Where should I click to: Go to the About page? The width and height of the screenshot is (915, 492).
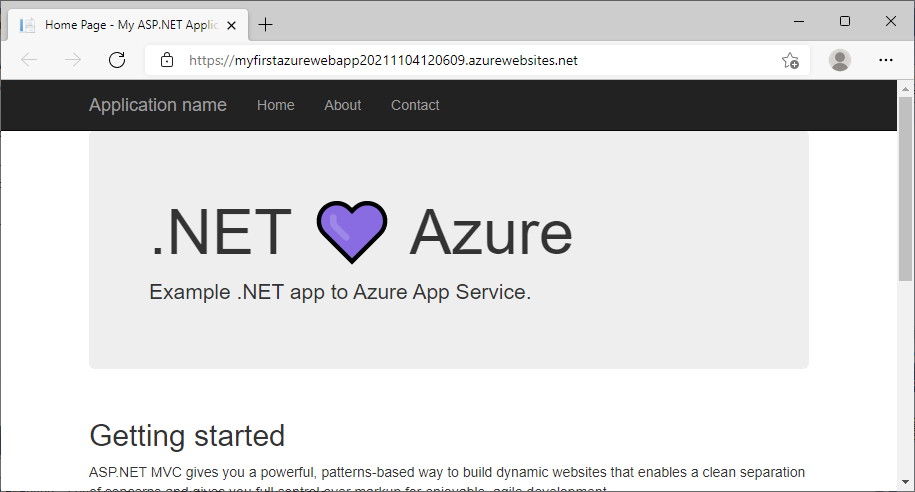pos(342,105)
